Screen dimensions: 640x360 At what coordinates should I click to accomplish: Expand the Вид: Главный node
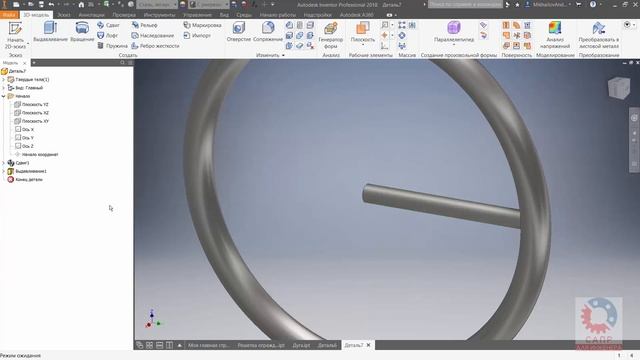(4, 88)
